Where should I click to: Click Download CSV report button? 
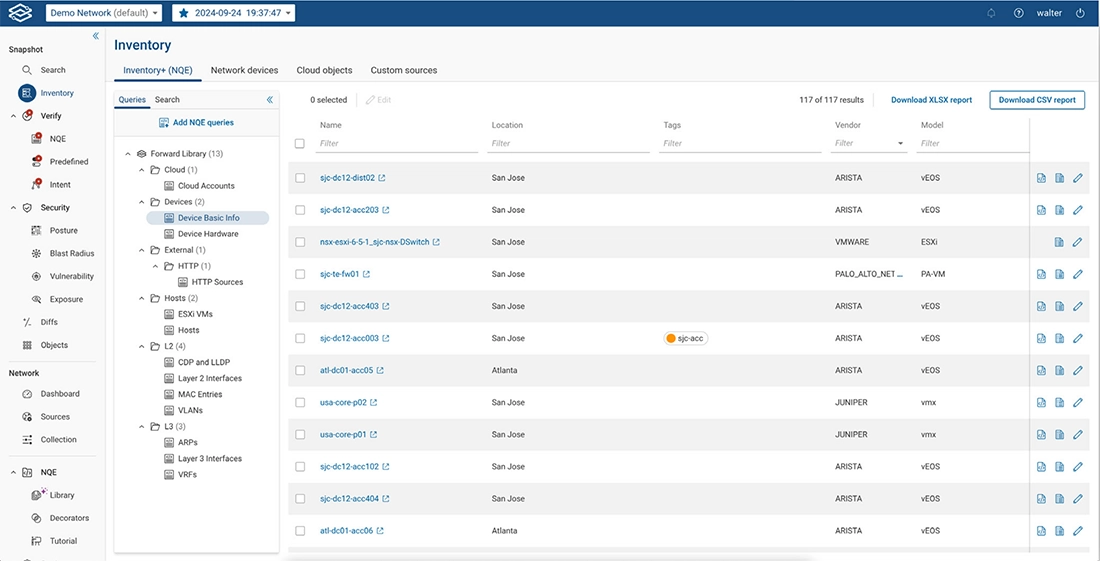pos(1037,100)
